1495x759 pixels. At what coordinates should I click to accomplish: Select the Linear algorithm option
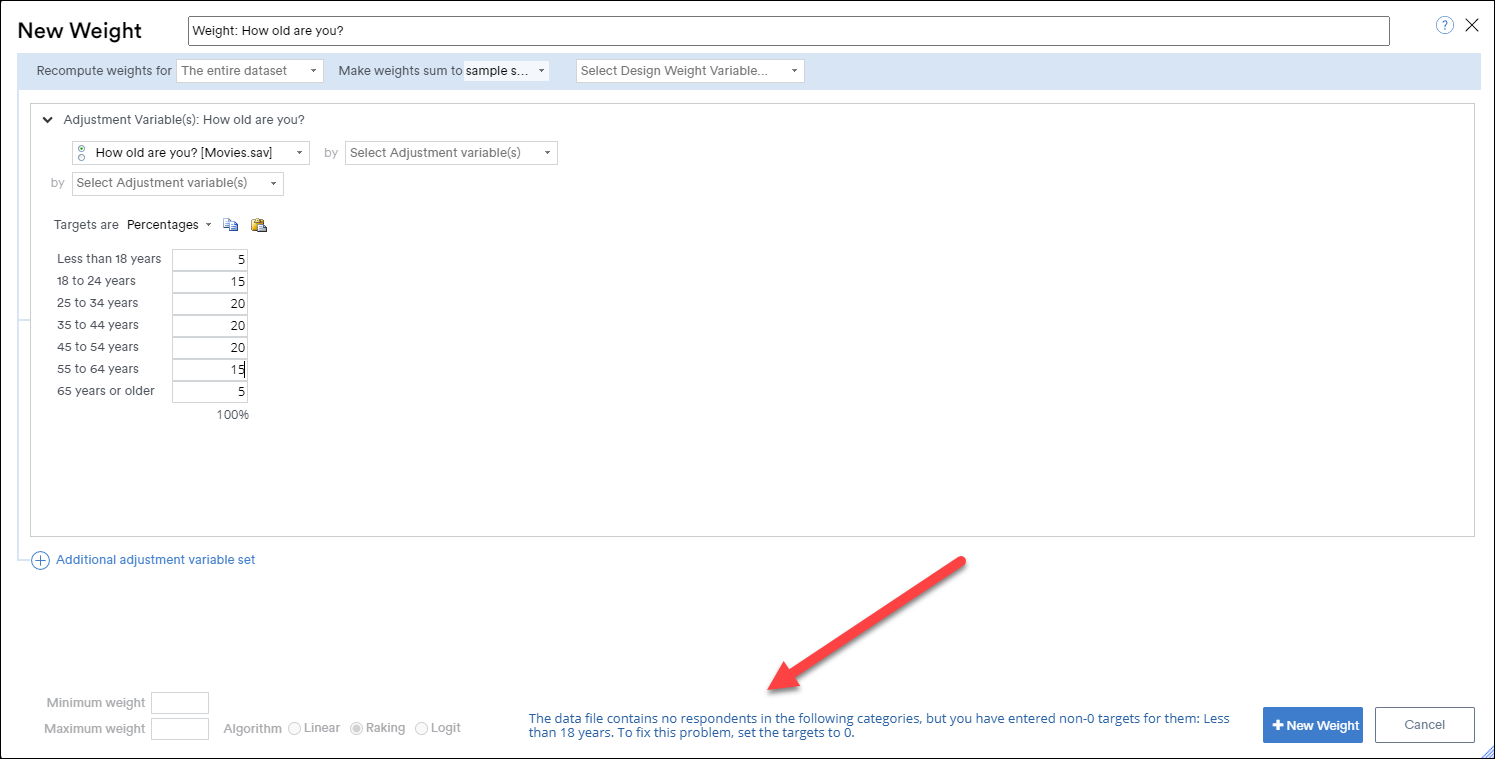pyautogui.click(x=294, y=728)
